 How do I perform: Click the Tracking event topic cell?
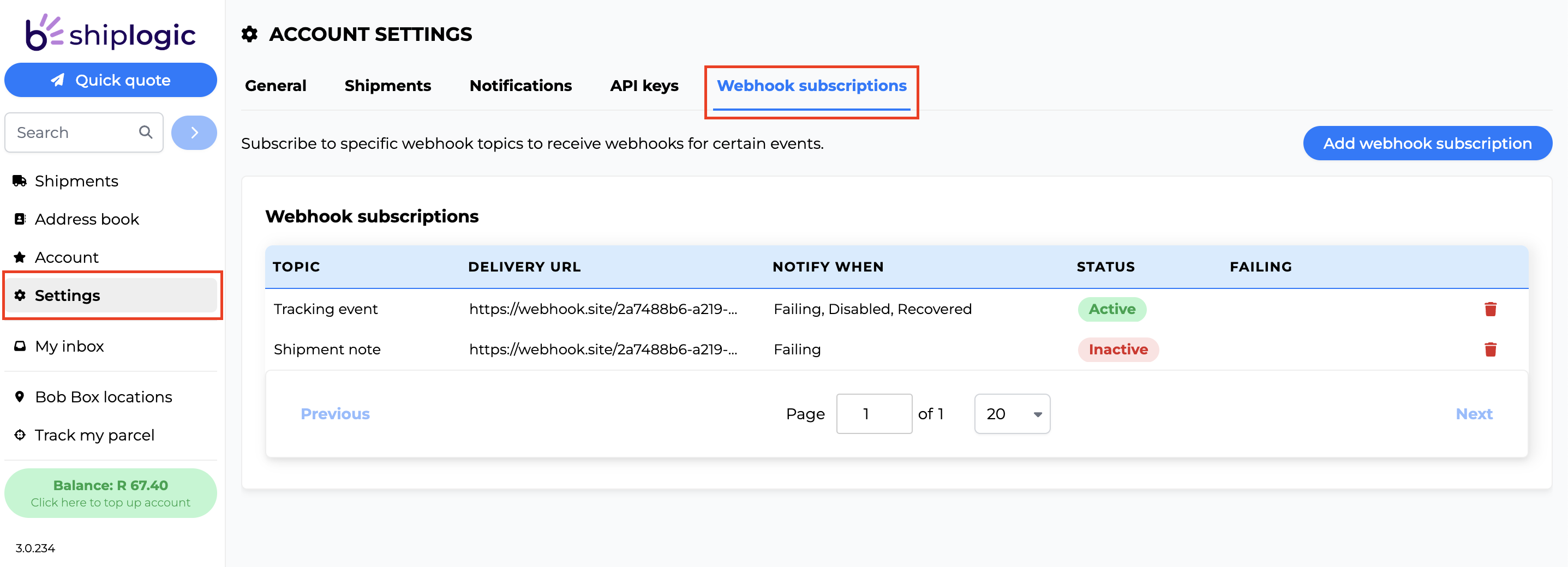pyautogui.click(x=326, y=309)
